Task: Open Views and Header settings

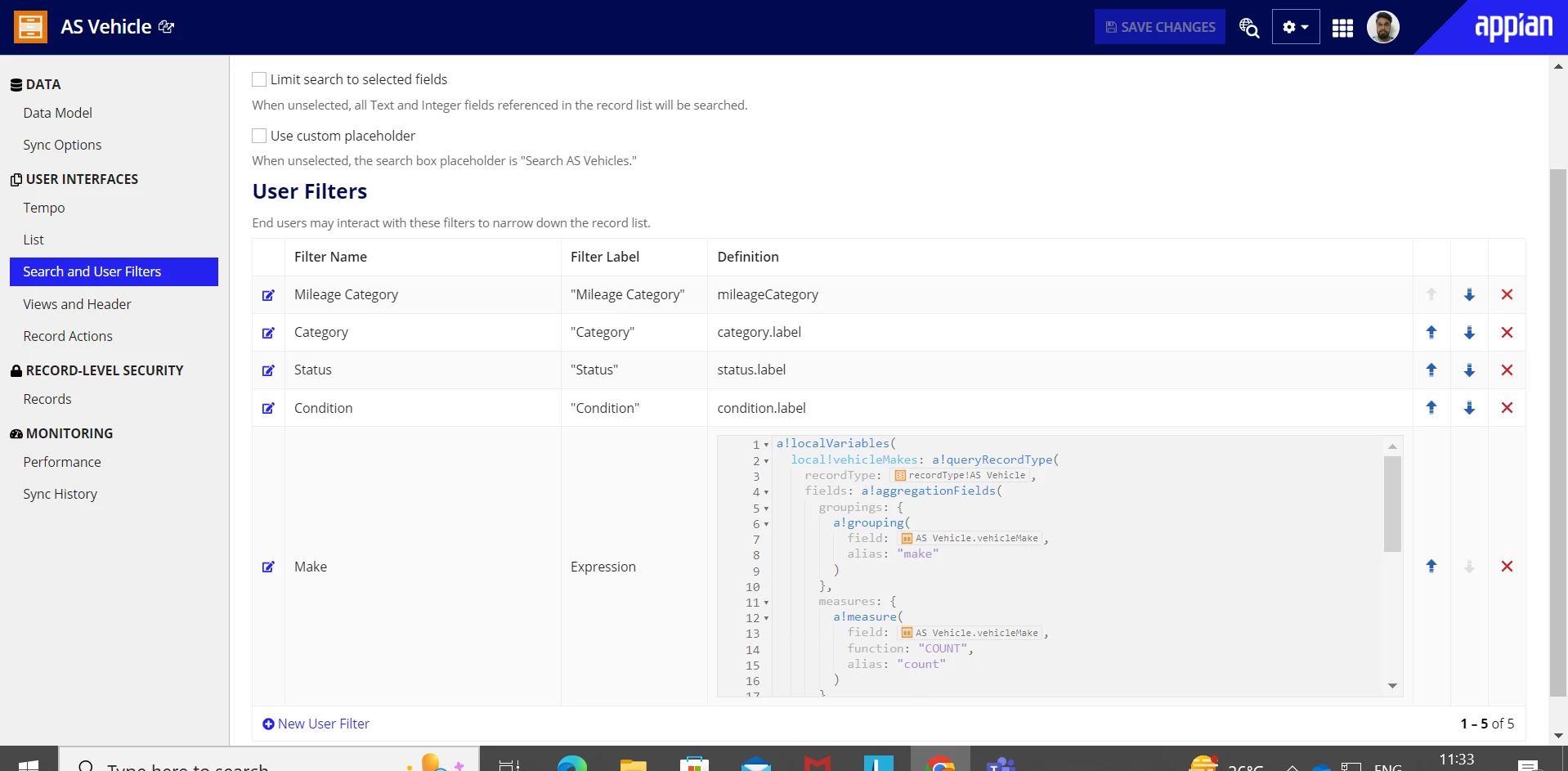Action: (x=77, y=304)
